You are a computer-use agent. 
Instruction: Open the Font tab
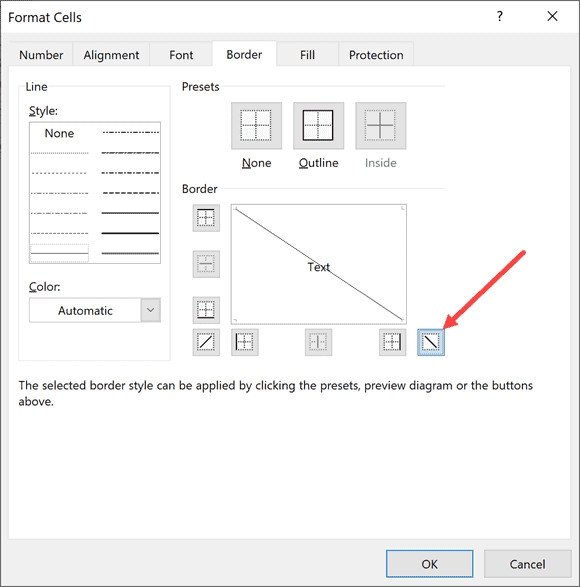click(181, 55)
